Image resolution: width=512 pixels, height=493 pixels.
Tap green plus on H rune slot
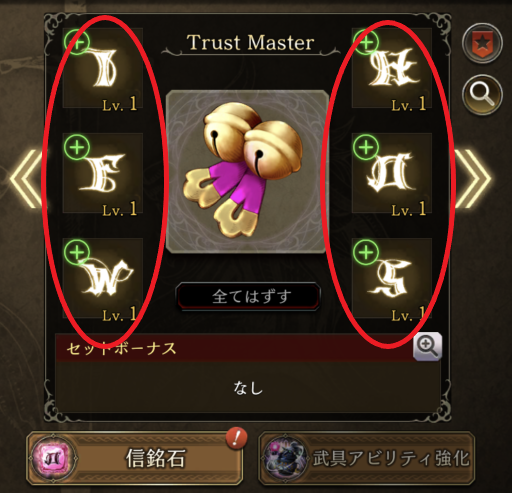[366, 42]
